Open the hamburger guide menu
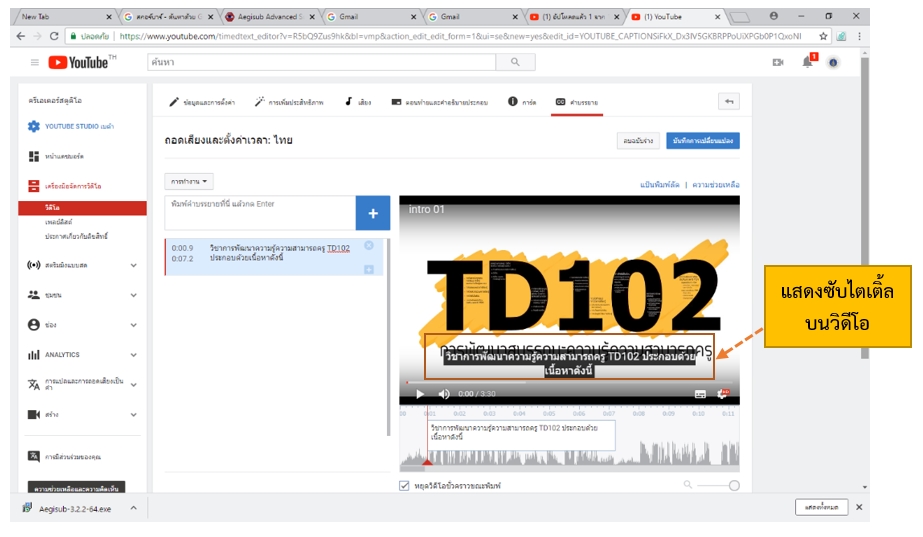 coord(35,62)
